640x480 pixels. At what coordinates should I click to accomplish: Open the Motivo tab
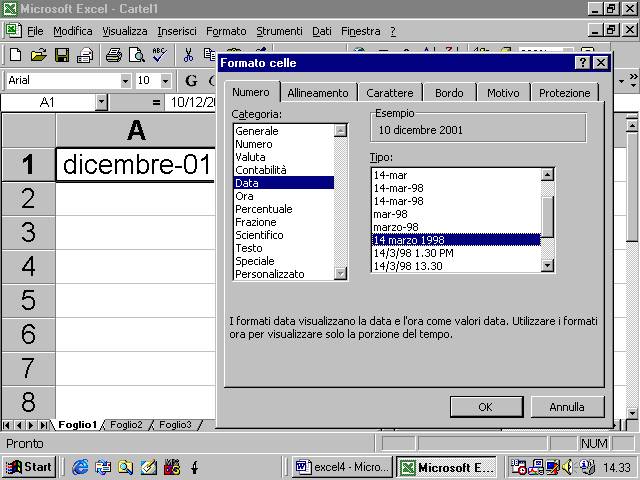tap(503, 93)
